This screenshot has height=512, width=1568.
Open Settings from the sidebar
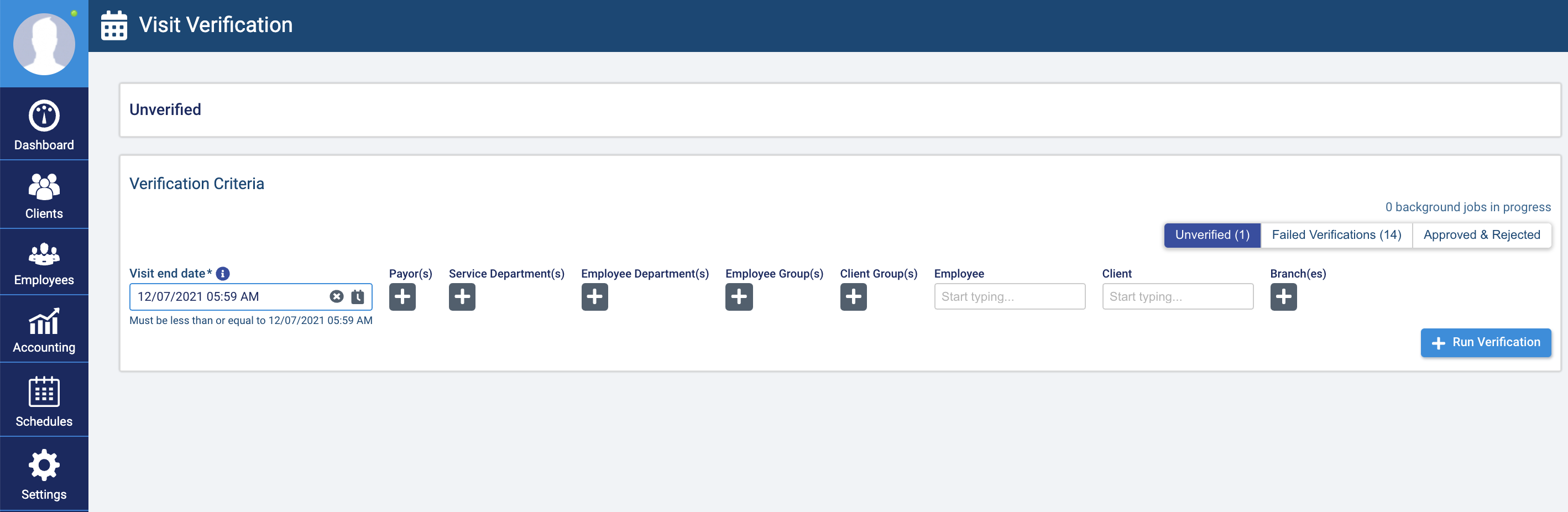click(x=44, y=474)
